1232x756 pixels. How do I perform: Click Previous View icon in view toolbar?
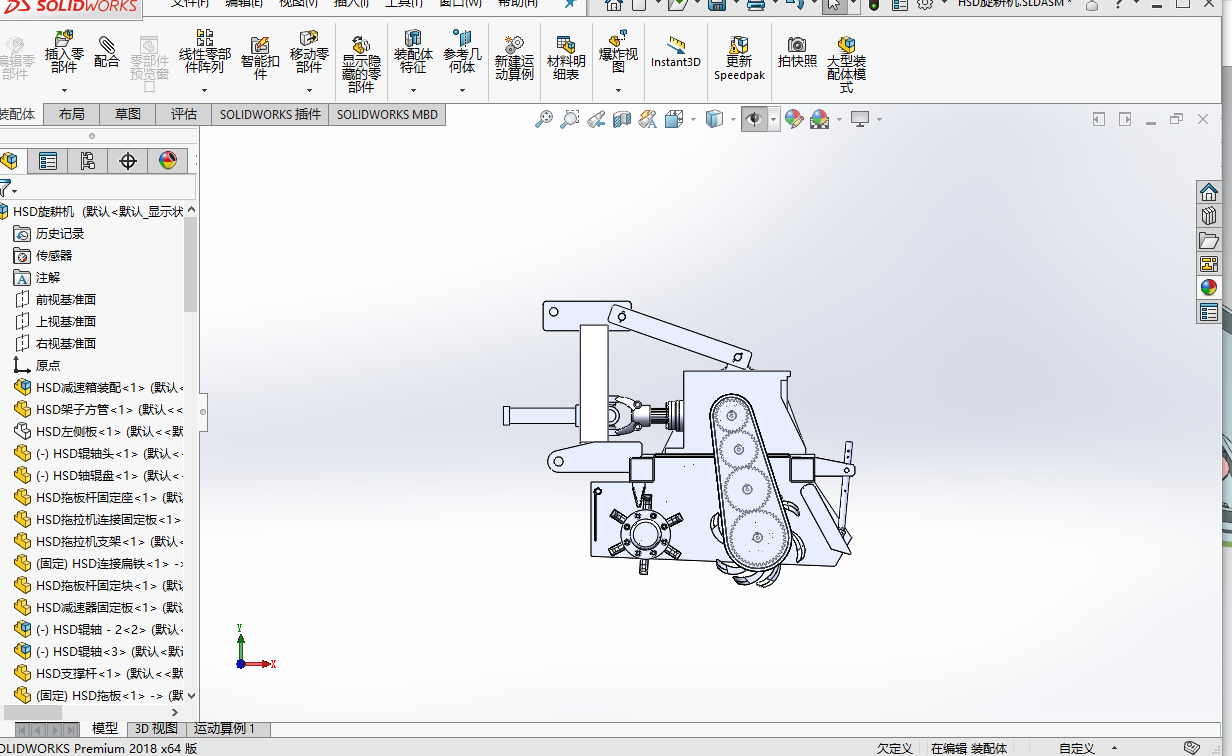pos(595,119)
